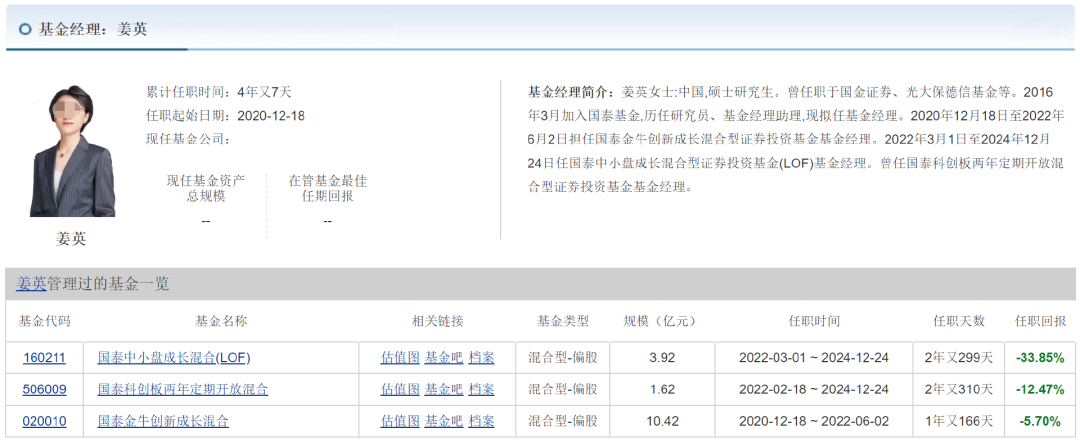The height and width of the screenshot is (442, 1080).
Task: Click the 1年又166天 tenure days cell
Action: pos(959,421)
